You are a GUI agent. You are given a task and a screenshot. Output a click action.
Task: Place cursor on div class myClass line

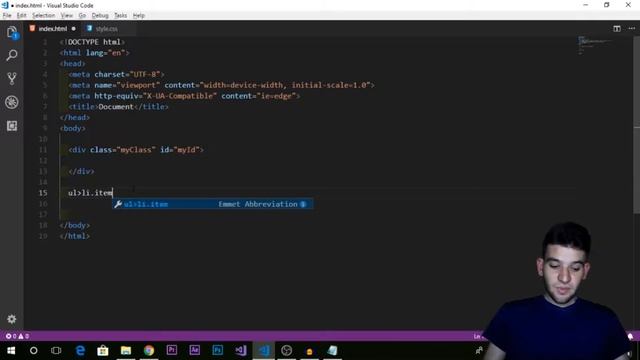pyautogui.click(x=136, y=150)
